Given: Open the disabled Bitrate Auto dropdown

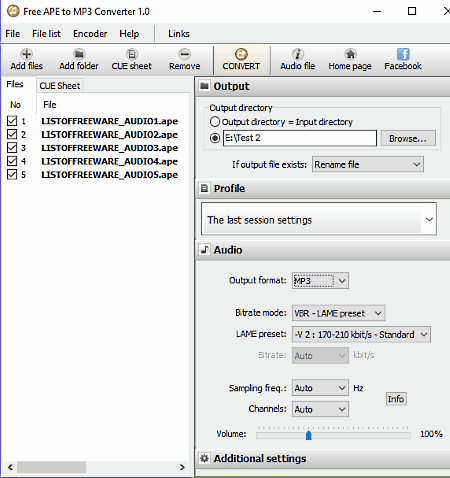Looking at the screenshot, I should [x=320, y=356].
